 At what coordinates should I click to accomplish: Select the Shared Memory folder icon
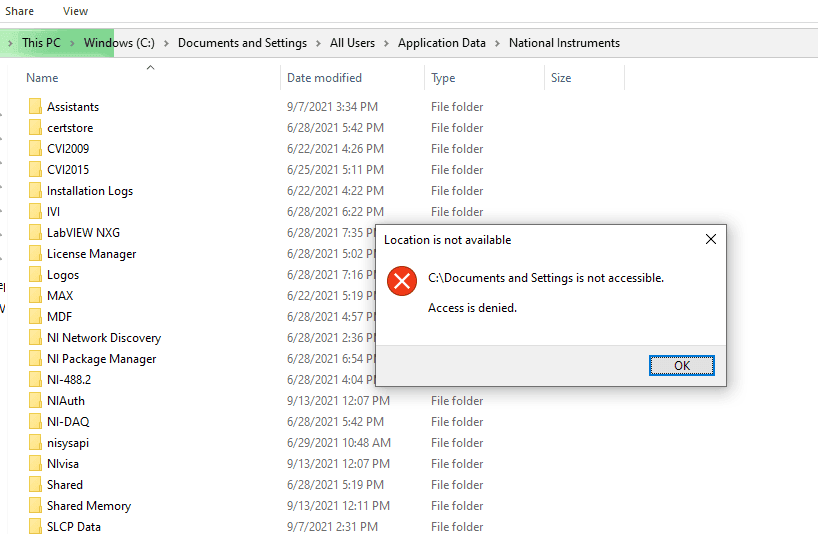coord(35,506)
